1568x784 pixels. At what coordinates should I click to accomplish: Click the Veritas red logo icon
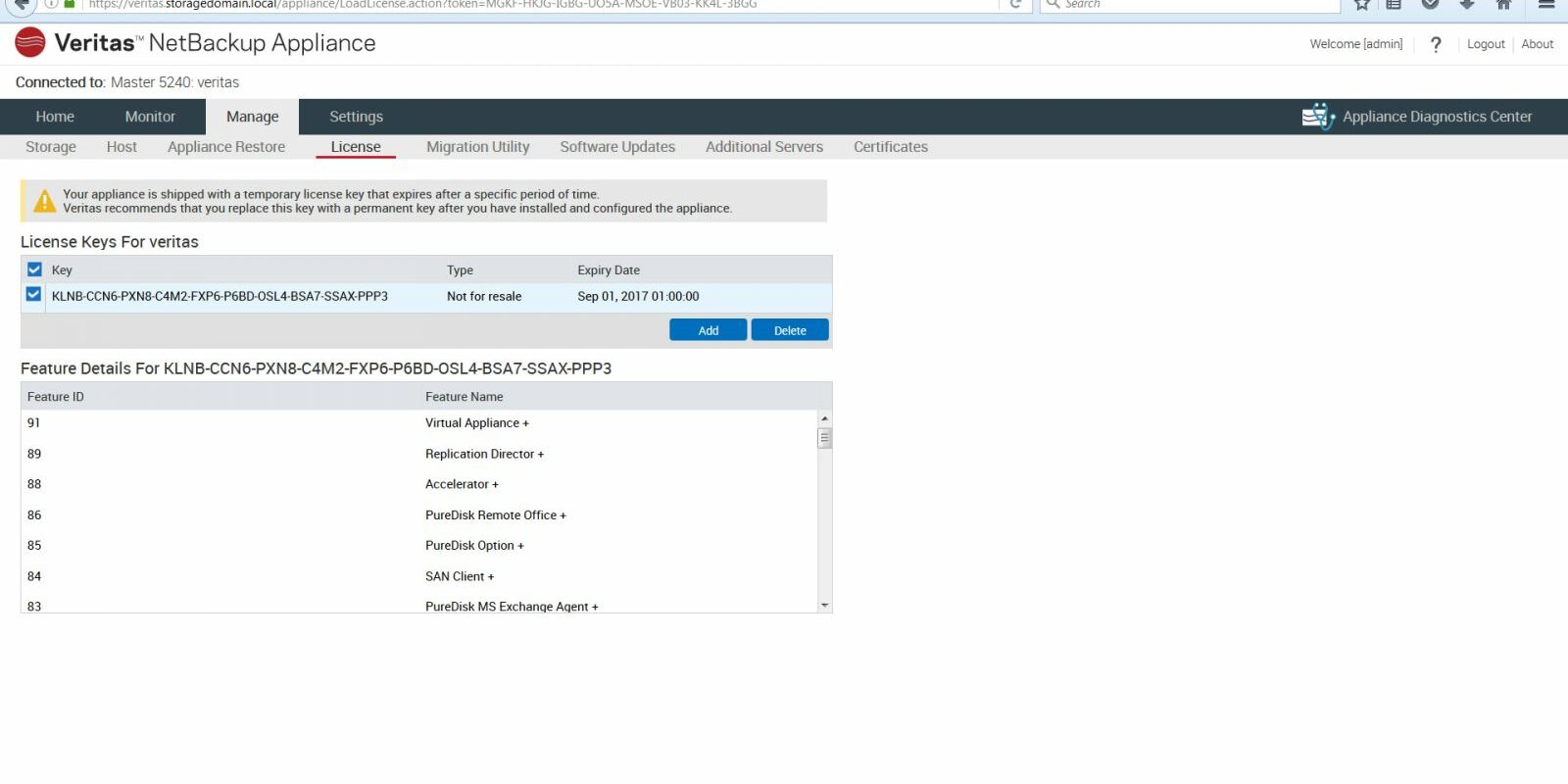(30, 43)
